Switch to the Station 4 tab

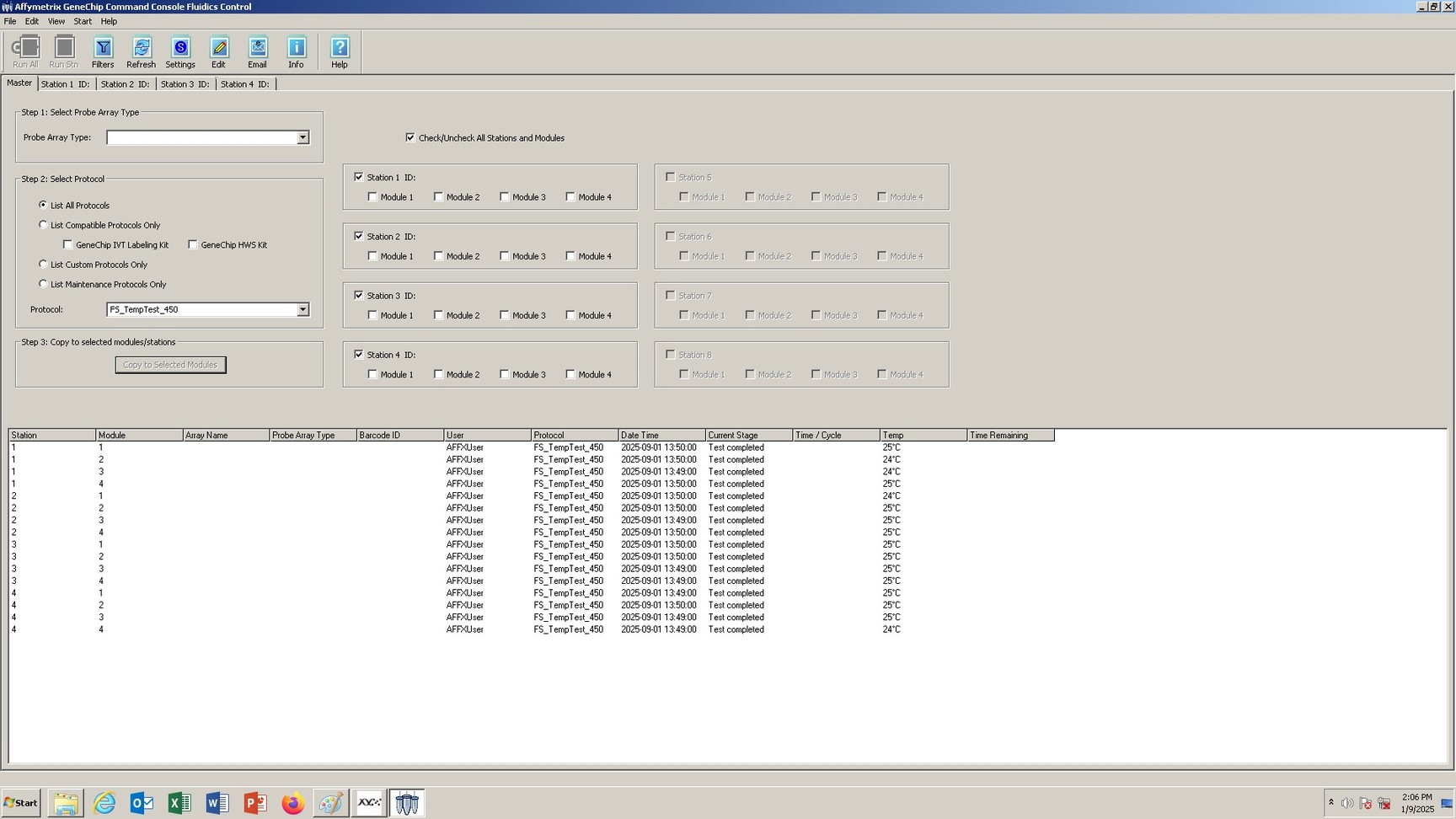pos(245,84)
